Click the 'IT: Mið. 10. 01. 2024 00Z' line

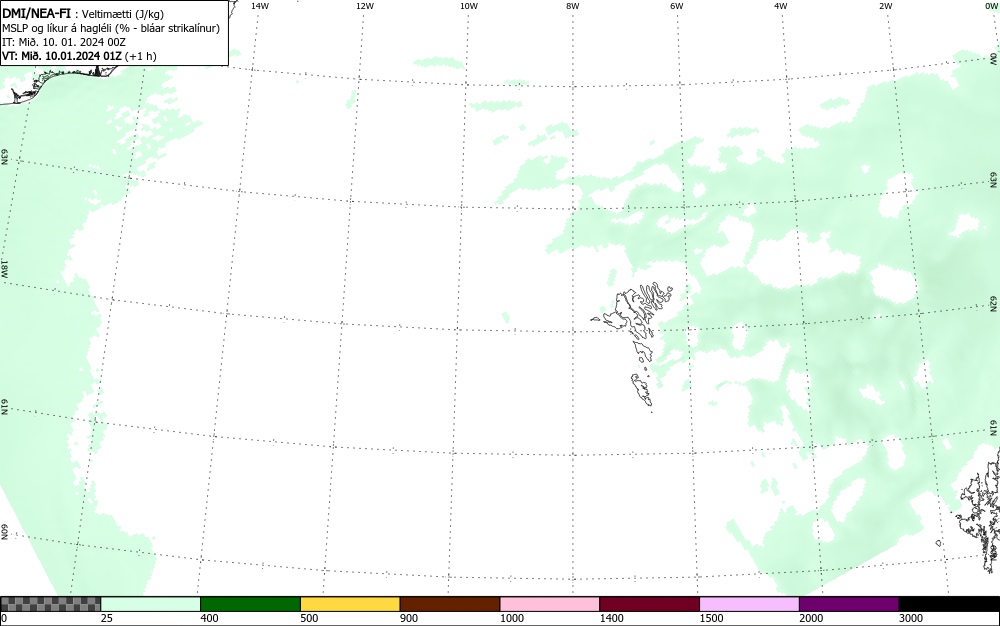coord(64,42)
